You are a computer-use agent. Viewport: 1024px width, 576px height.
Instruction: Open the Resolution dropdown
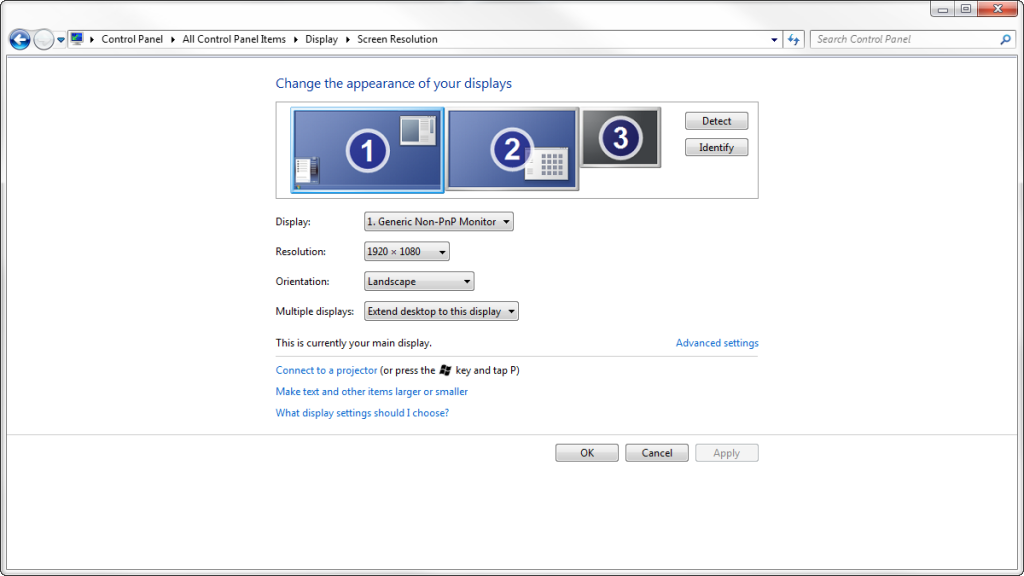point(406,251)
